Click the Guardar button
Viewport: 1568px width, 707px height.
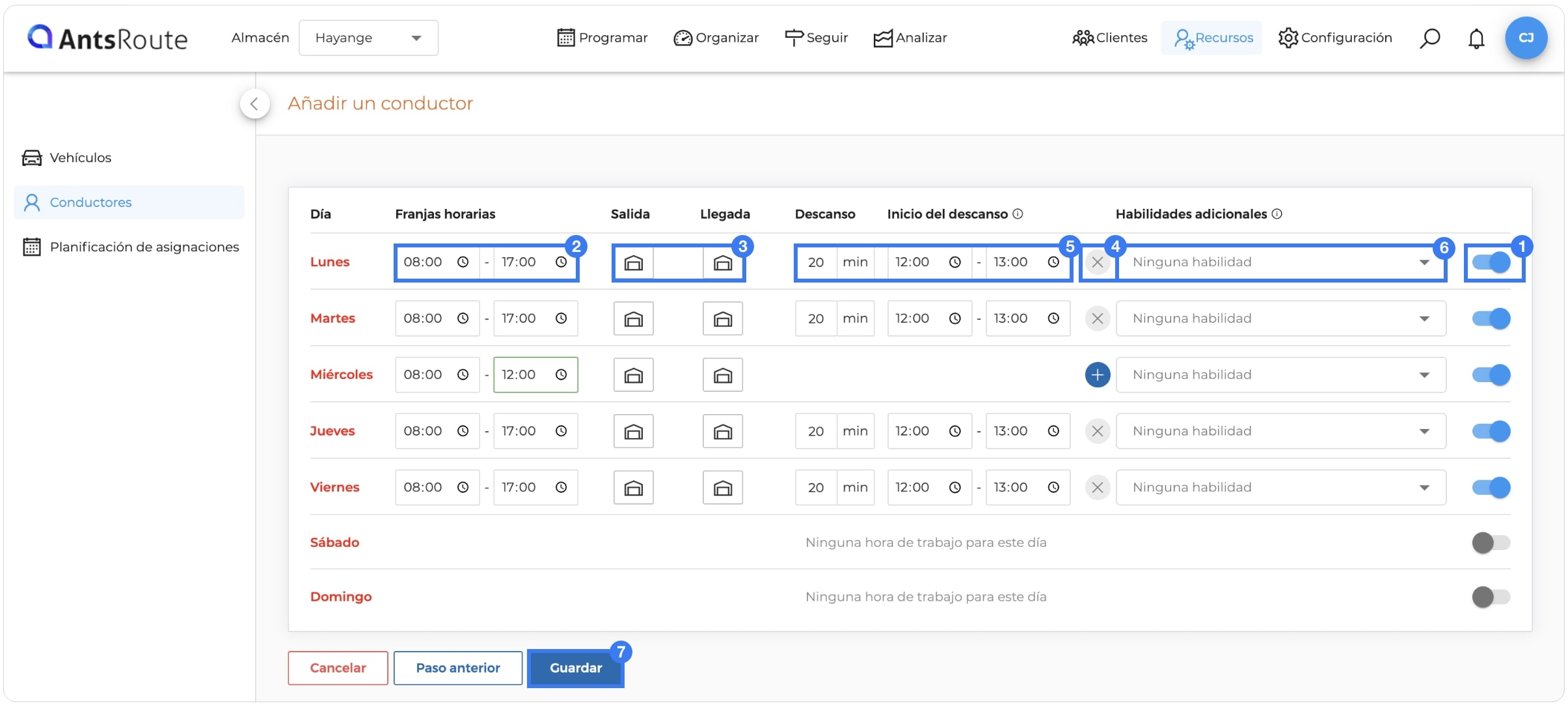(x=575, y=668)
